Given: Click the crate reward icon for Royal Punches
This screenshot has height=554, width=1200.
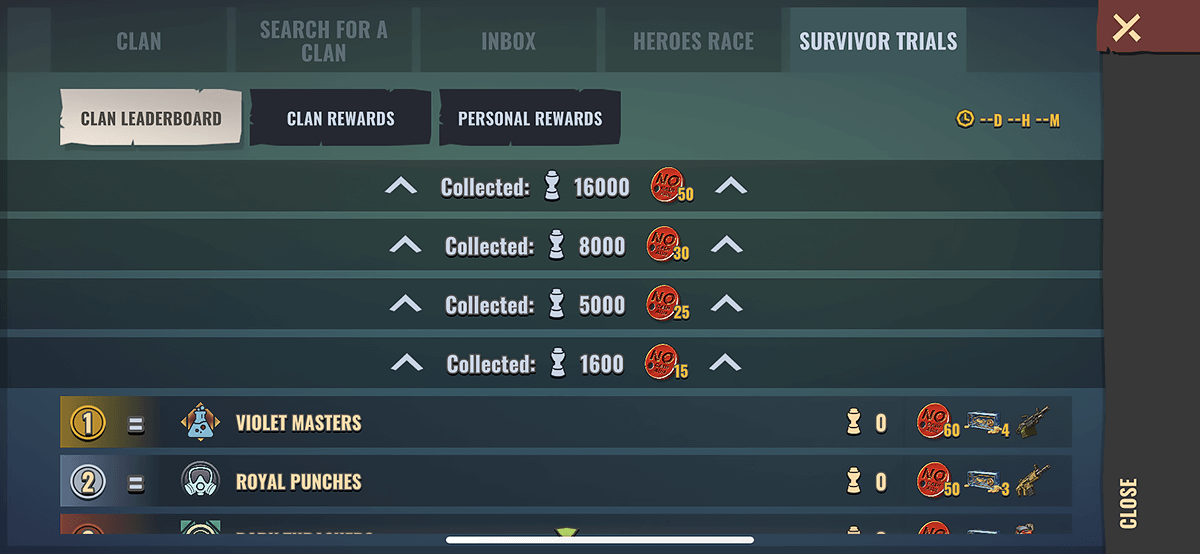Looking at the screenshot, I should (987, 482).
